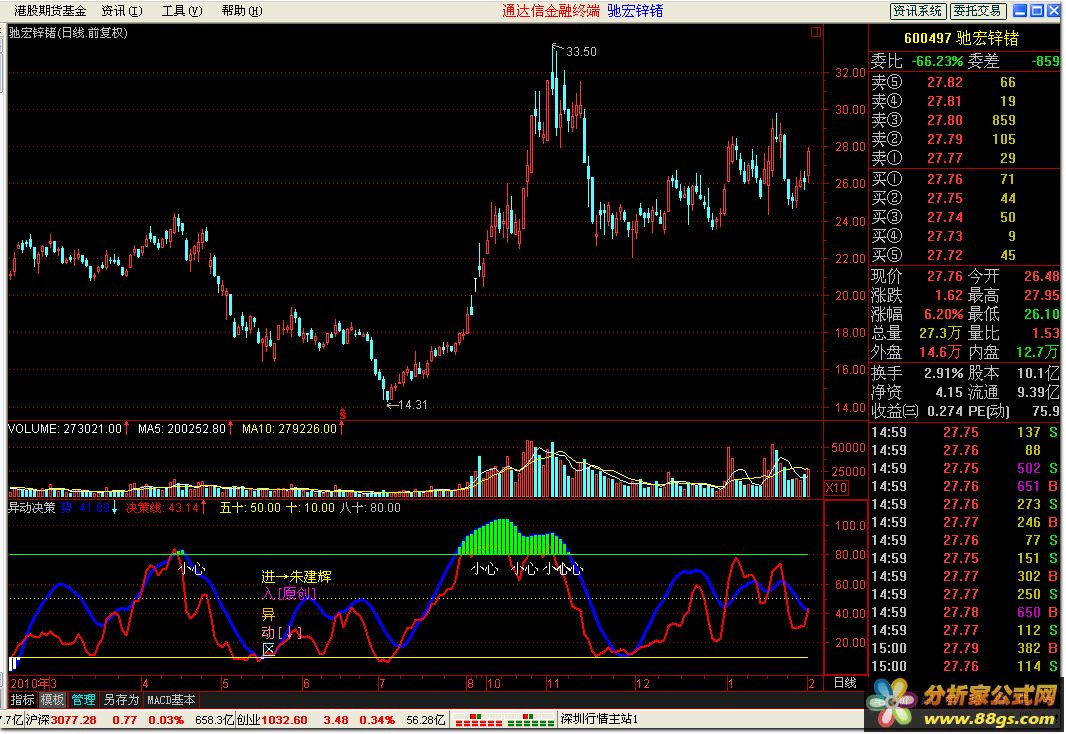Click the 异动决策 indicator name label
Screen dimensions: 1066x734
tap(31, 508)
